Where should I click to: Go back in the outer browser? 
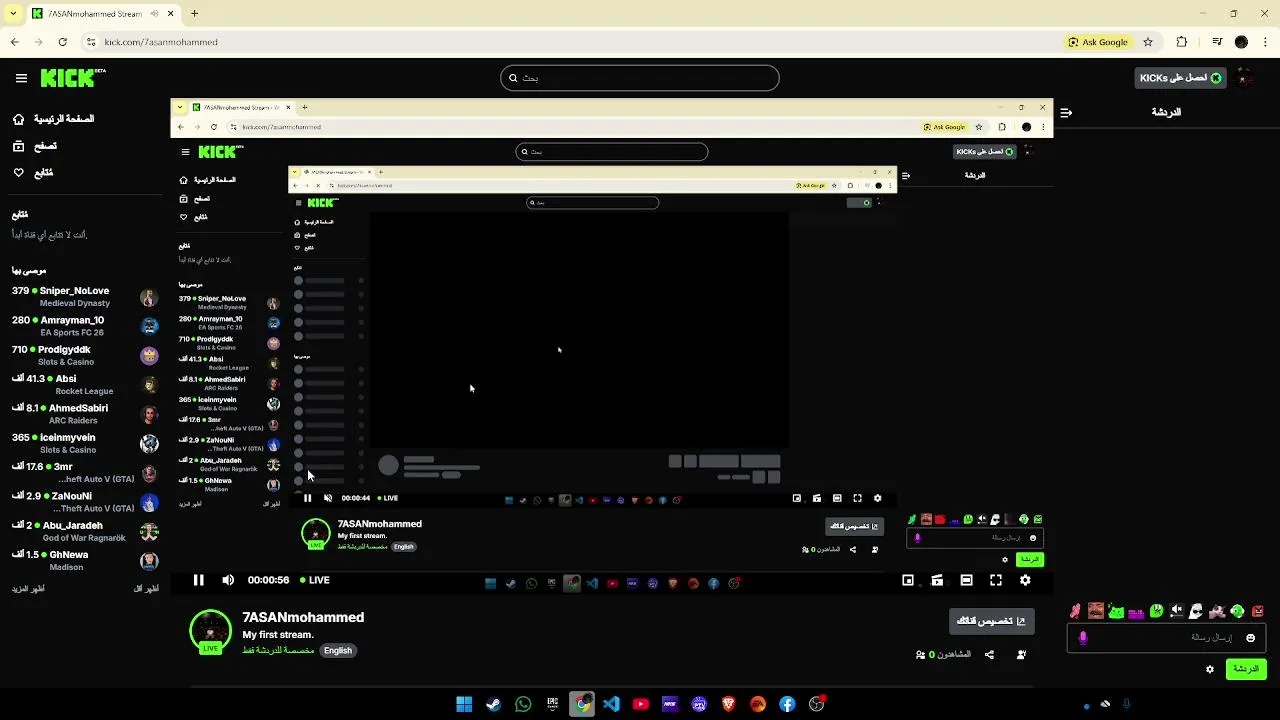pos(14,42)
